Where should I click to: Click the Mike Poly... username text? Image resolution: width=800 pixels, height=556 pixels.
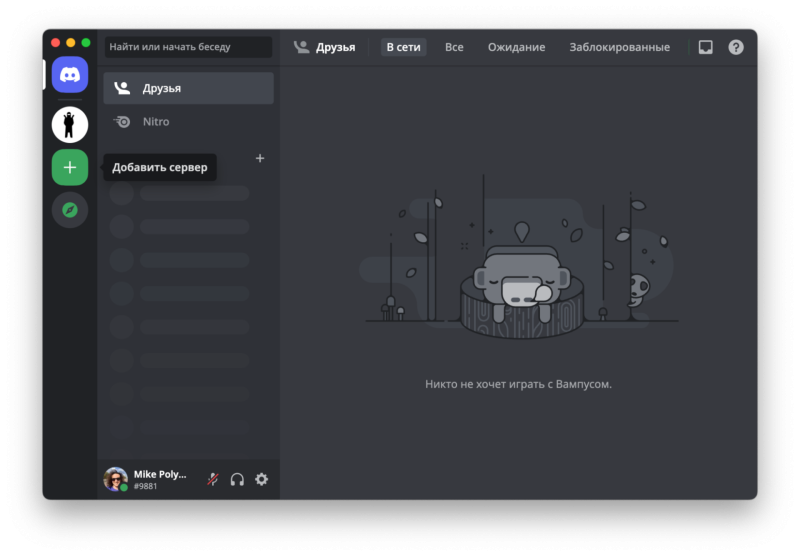160,474
